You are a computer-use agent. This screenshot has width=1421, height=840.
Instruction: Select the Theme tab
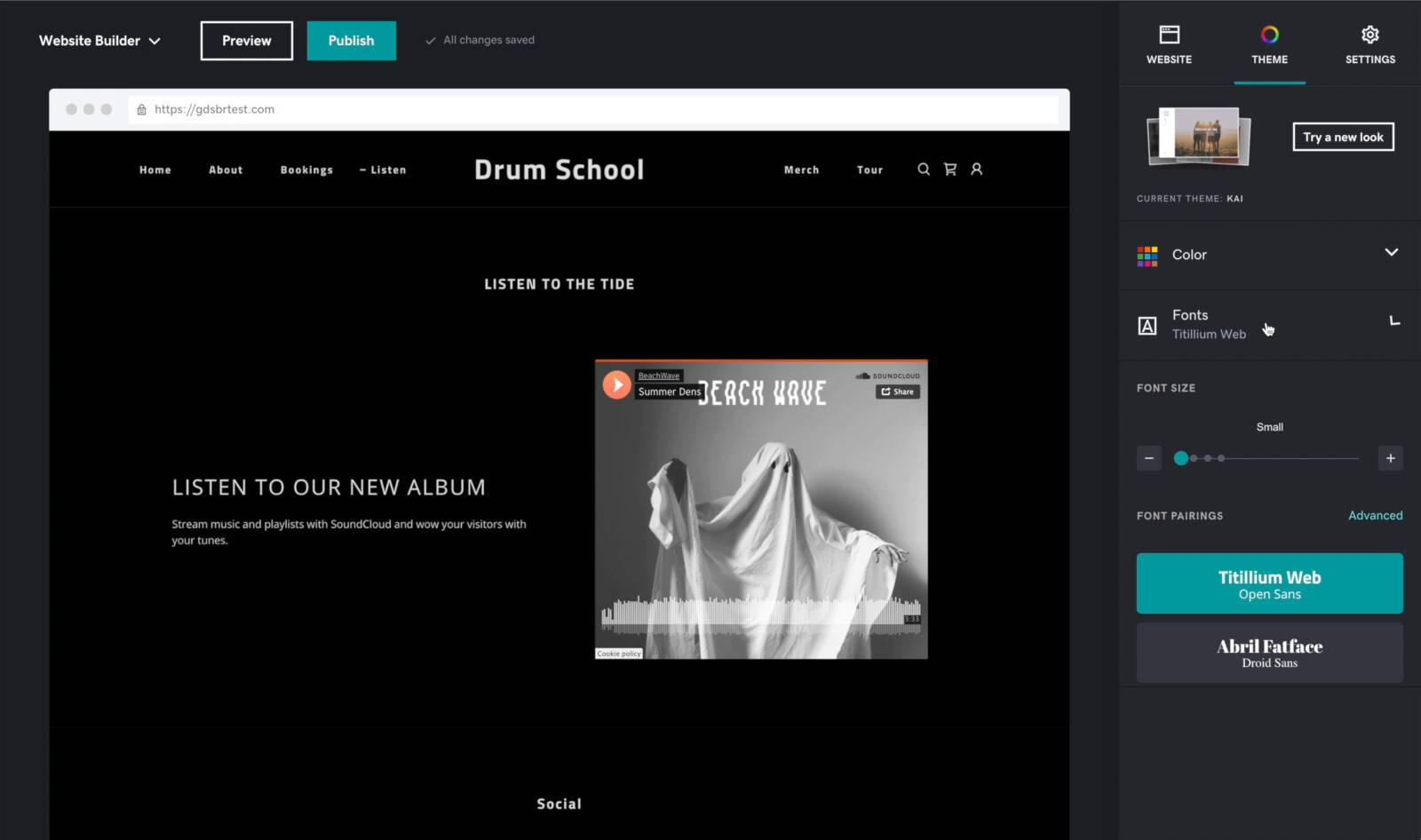[x=1269, y=44]
